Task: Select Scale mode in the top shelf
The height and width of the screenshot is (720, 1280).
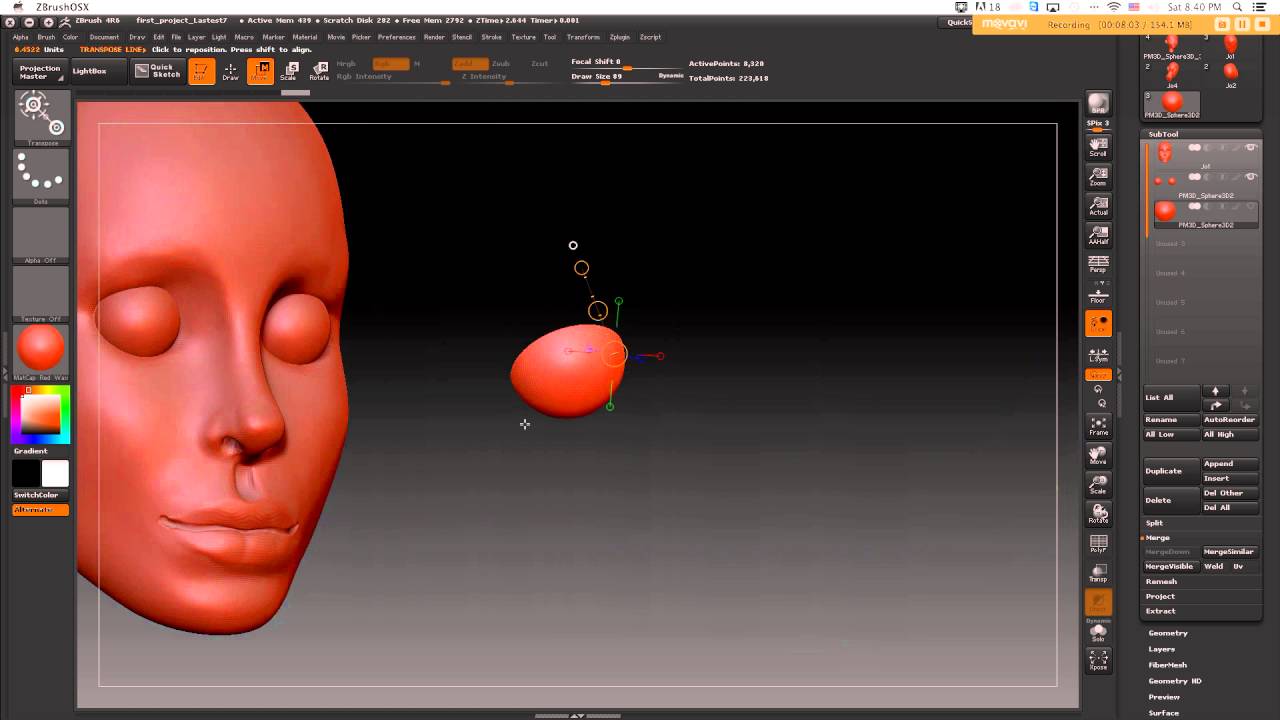Action: 289,71
